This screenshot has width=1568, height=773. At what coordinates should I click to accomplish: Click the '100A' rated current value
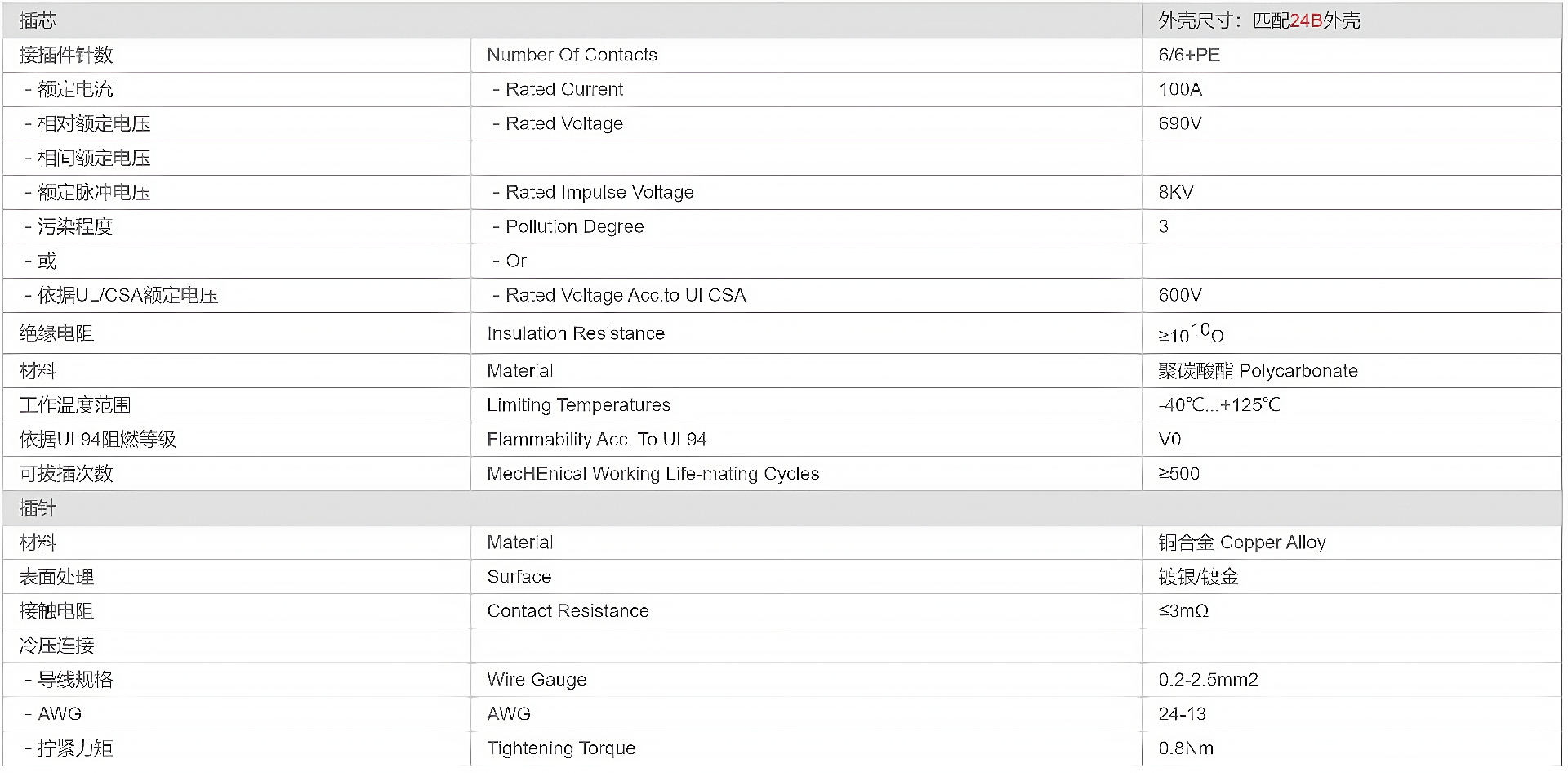coord(1180,89)
